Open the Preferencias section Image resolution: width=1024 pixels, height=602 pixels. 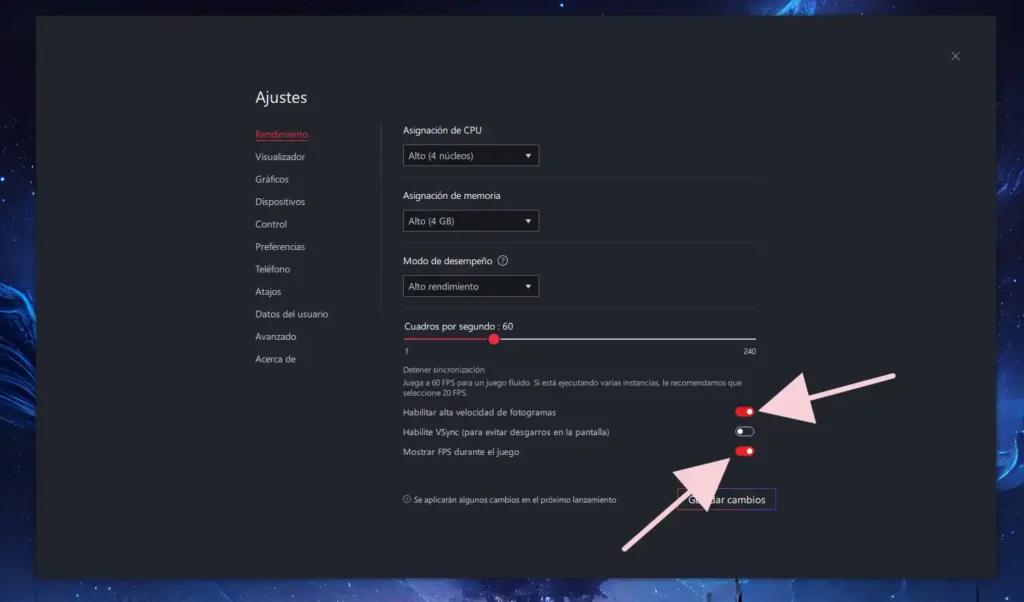(280, 247)
